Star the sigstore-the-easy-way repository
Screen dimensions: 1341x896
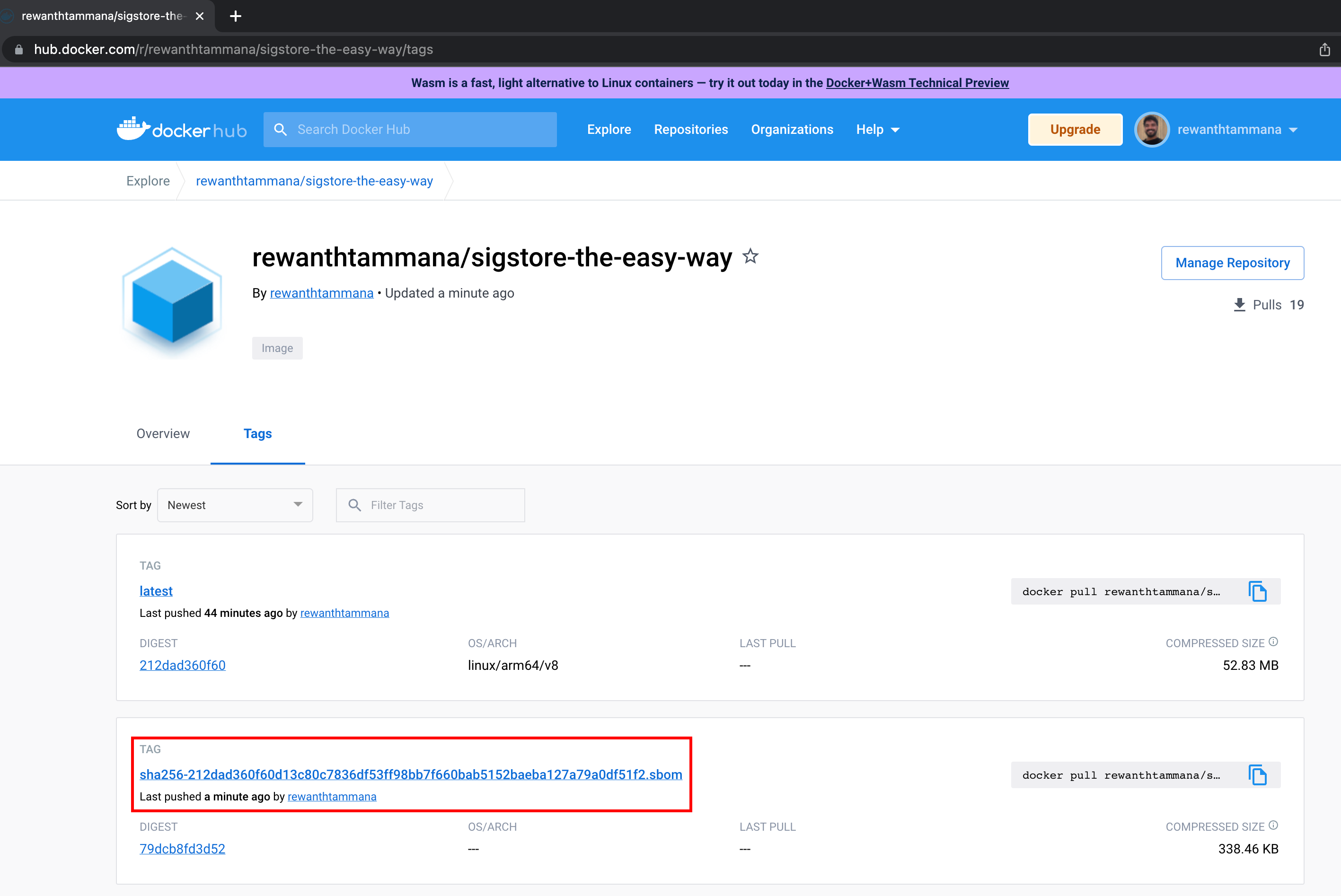[x=750, y=256]
